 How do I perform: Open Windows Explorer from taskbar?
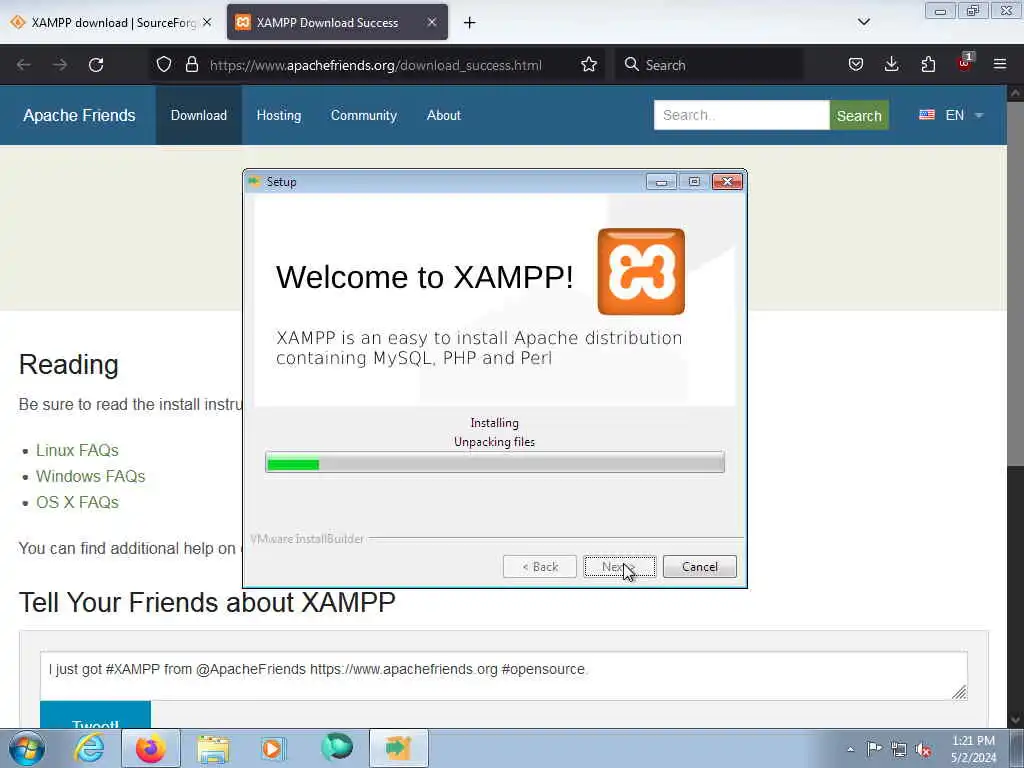213,748
